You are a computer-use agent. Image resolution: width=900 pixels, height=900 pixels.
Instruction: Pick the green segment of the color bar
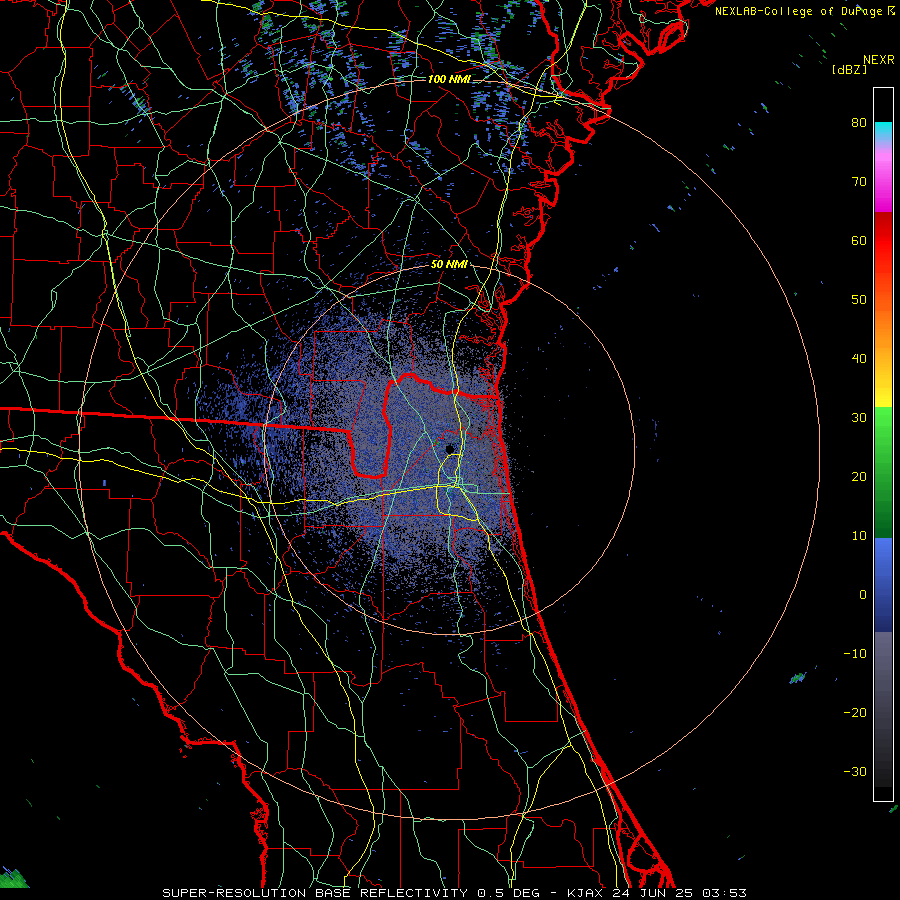click(883, 472)
